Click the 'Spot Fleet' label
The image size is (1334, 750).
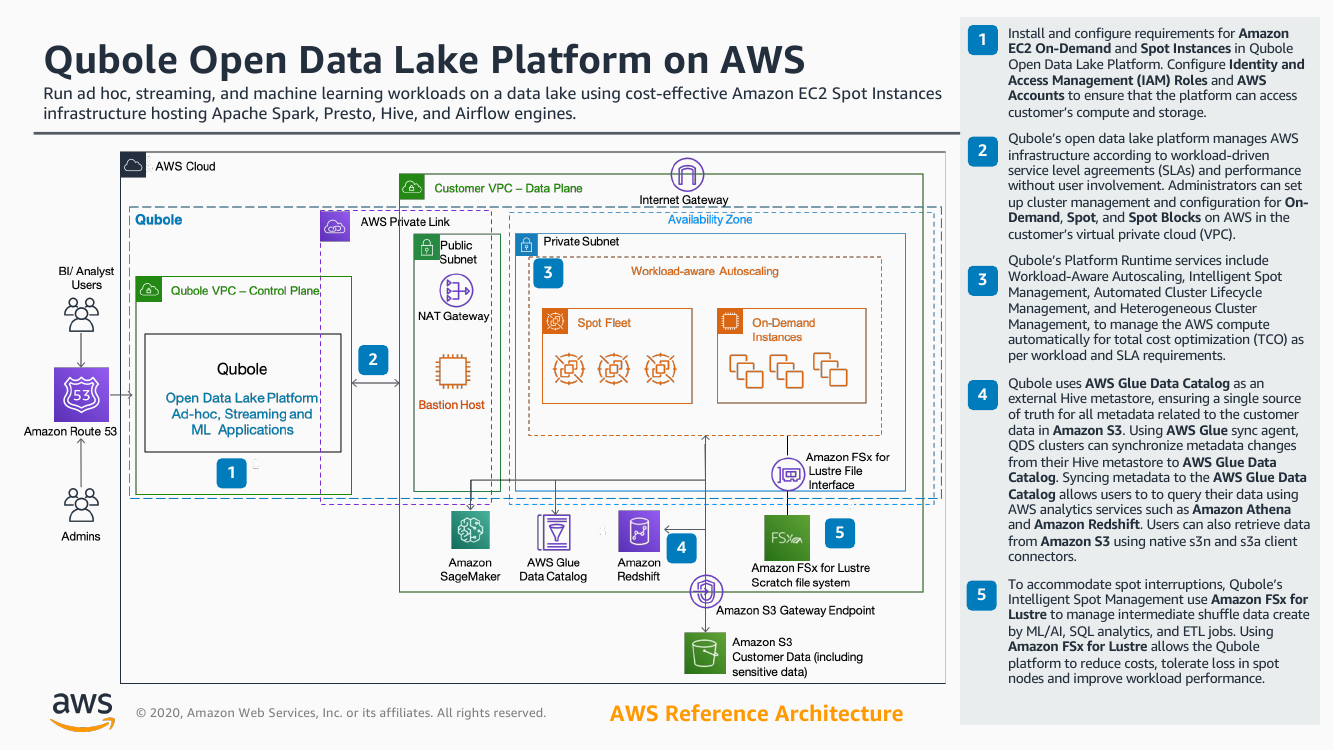click(x=604, y=323)
